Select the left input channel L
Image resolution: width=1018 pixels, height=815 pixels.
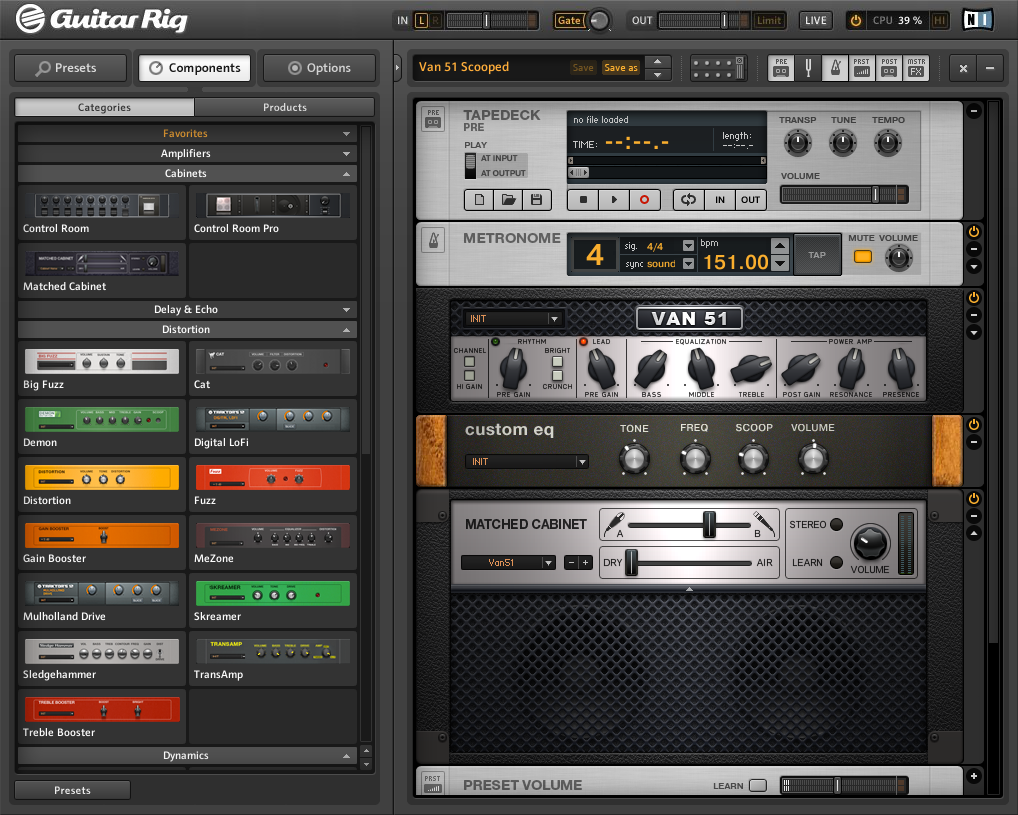(421, 21)
